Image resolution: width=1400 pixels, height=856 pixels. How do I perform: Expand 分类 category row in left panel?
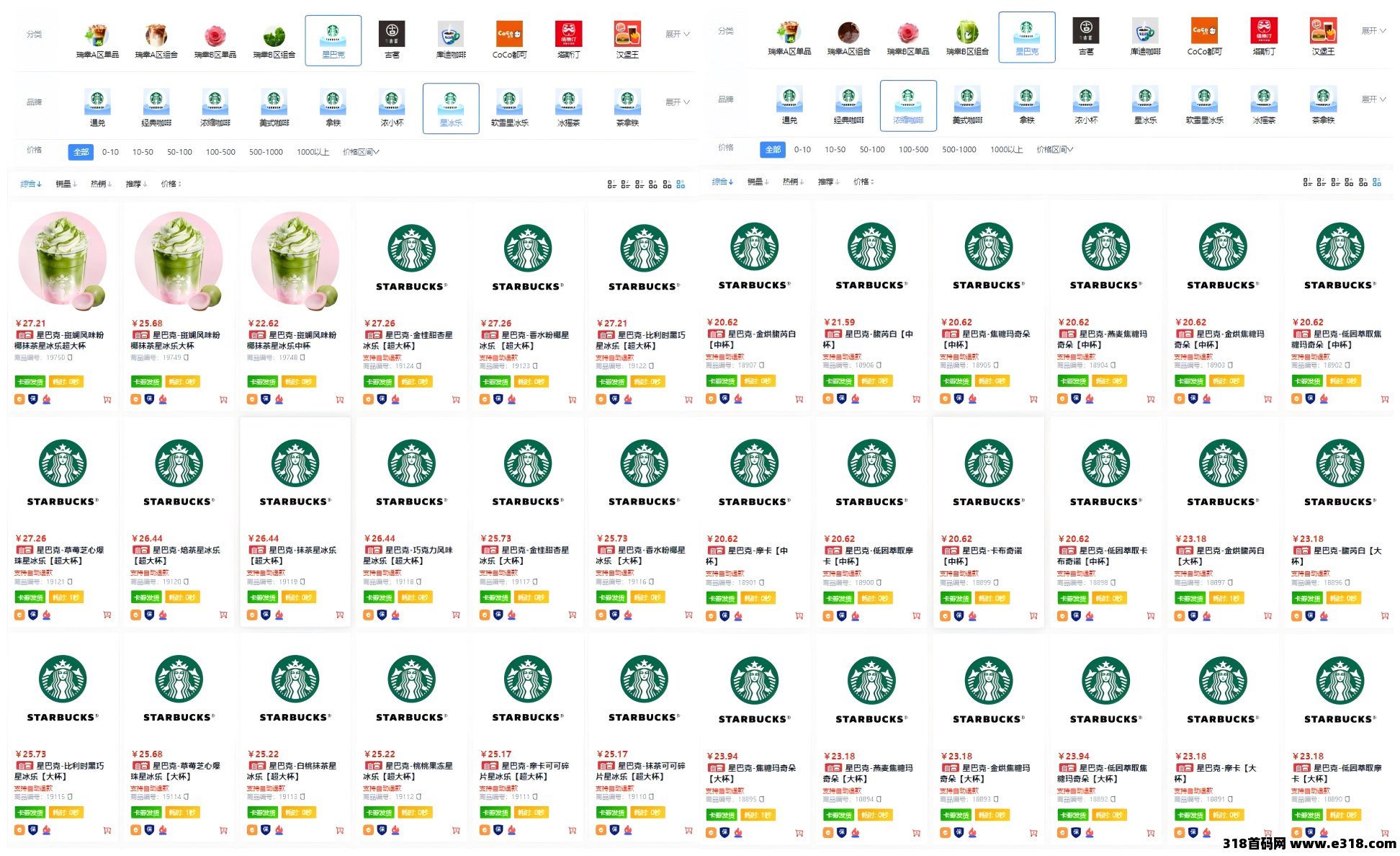[677, 34]
